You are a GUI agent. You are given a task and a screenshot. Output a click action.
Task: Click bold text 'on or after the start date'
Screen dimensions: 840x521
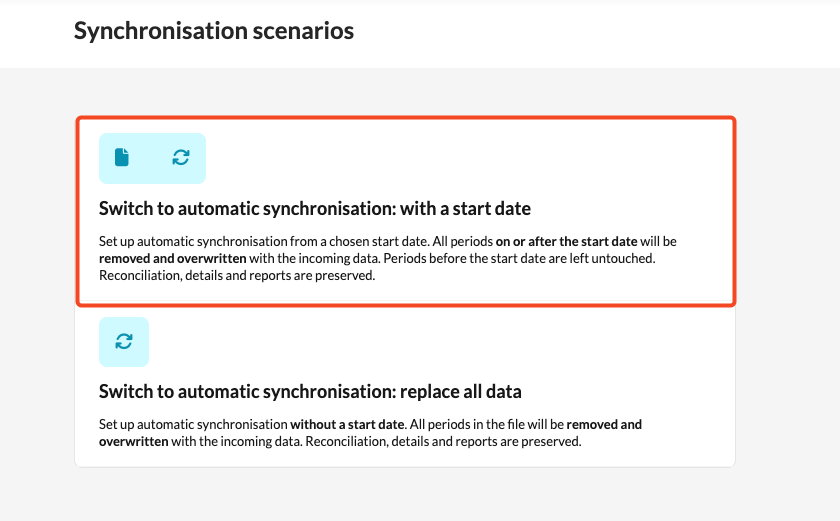pyautogui.click(x=566, y=241)
